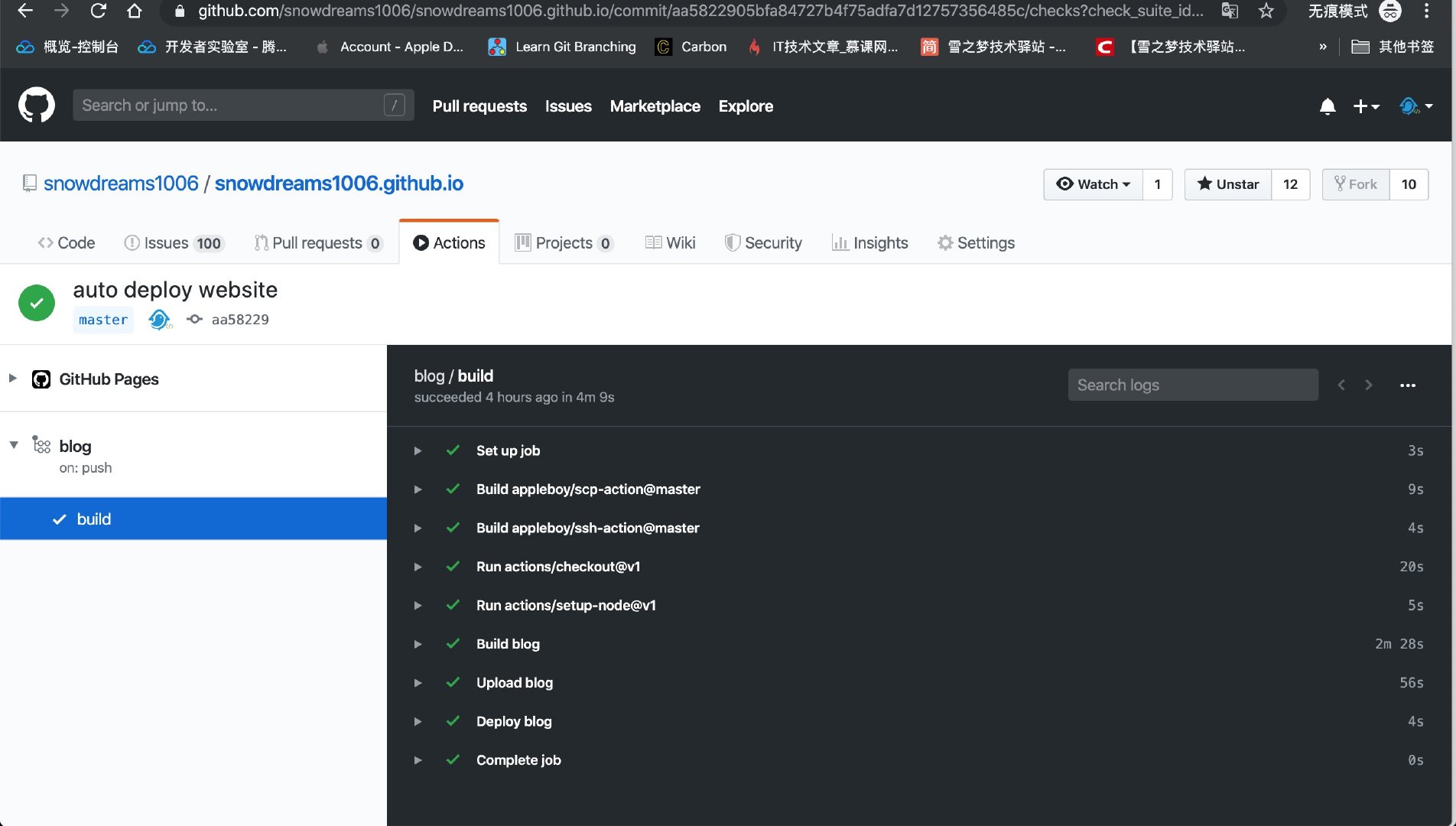
Task: Open snowdreams1006 user profile link
Action: [121, 184]
